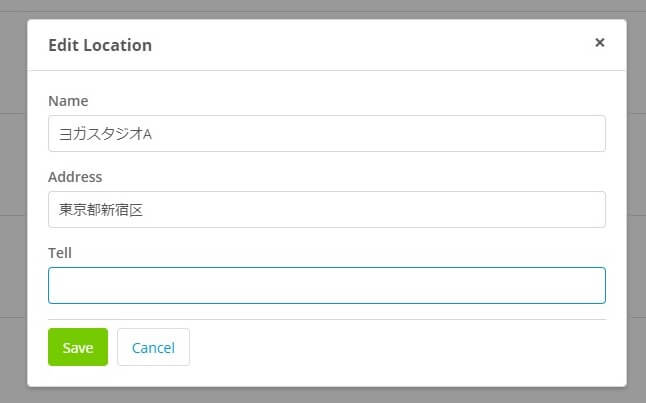Click dimmed backdrop left of the dialog

(13, 202)
